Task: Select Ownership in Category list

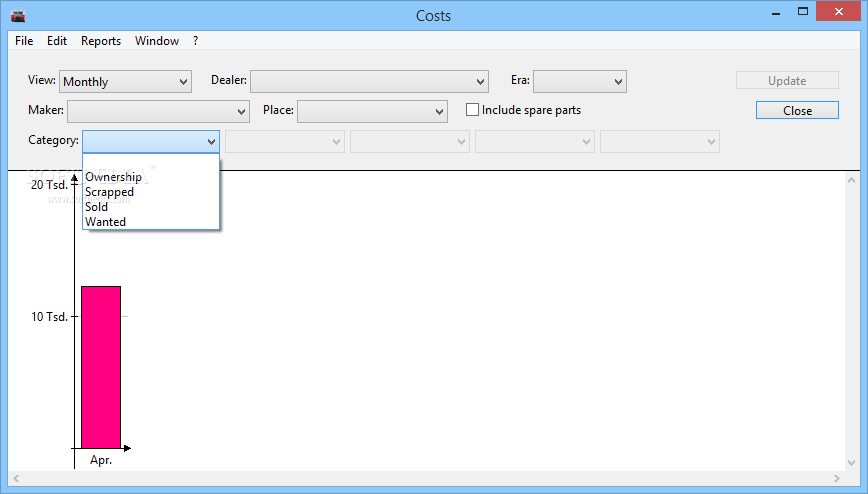Action: (x=151, y=177)
